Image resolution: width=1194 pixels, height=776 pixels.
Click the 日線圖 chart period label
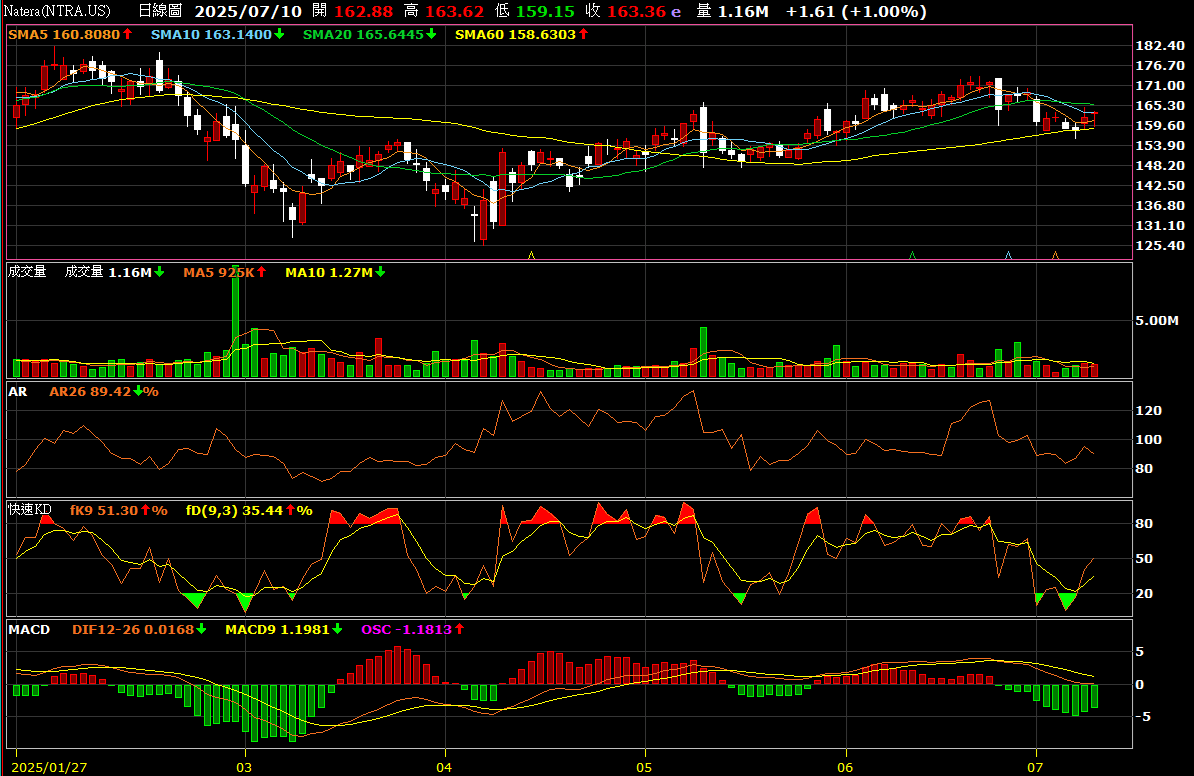(160, 11)
